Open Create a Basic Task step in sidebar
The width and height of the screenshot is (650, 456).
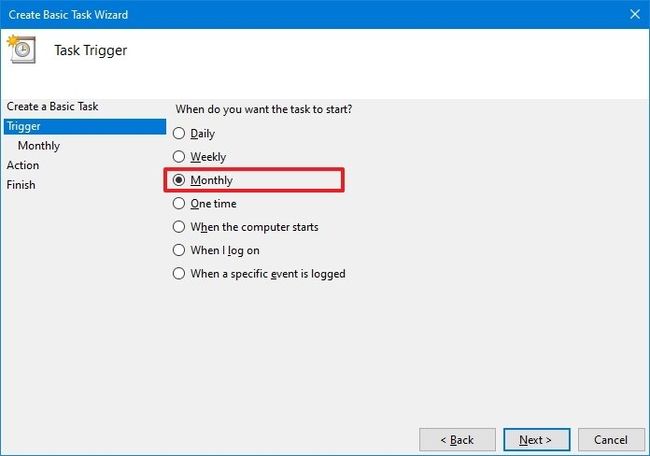point(52,107)
